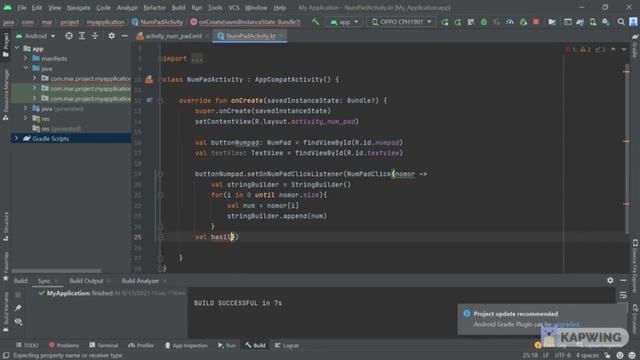Screen dimensions: 640x360
Task: Open the AVD Manager icon
Action: pos(593,22)
